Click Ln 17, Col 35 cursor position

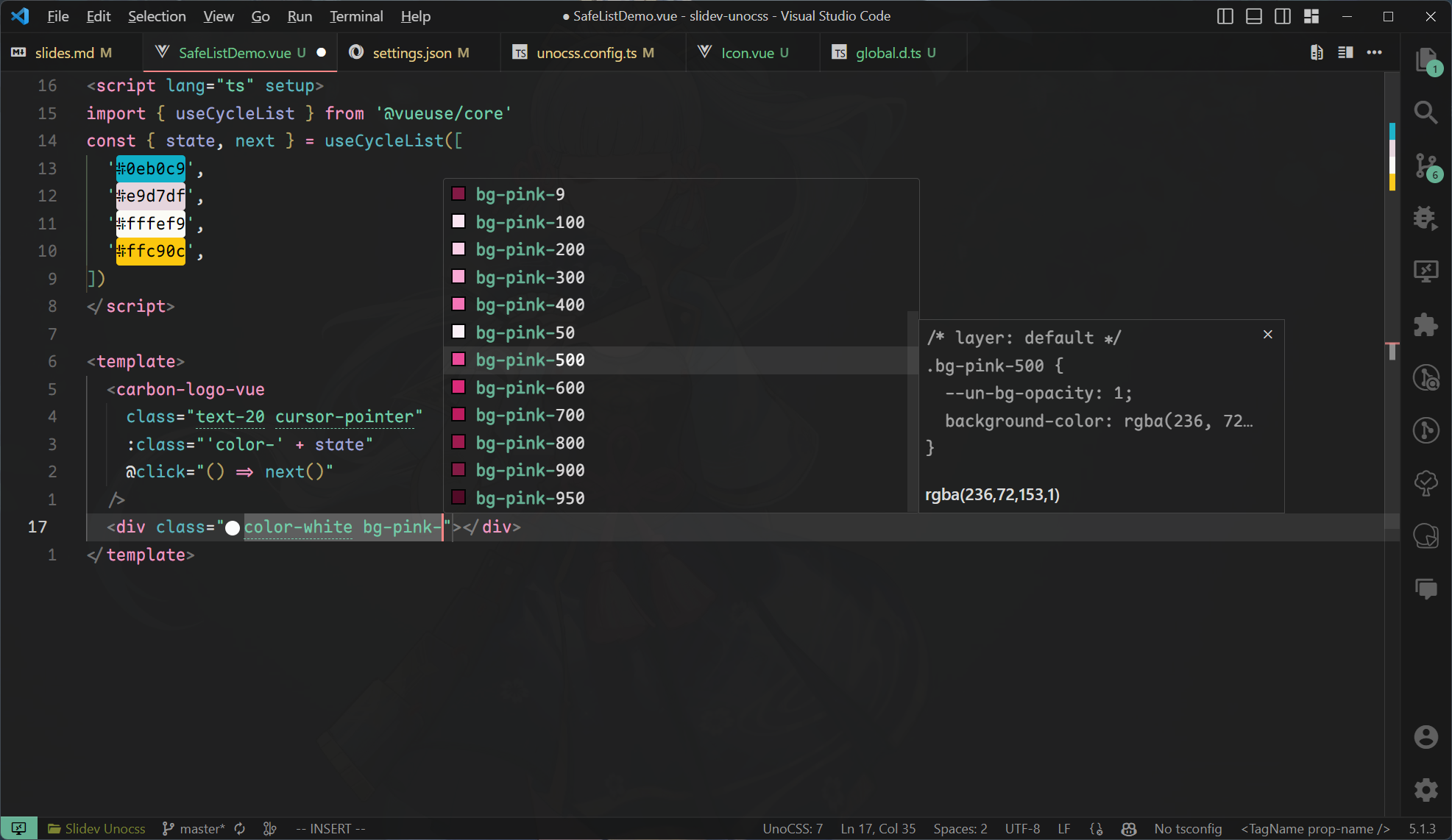(878, 828)
